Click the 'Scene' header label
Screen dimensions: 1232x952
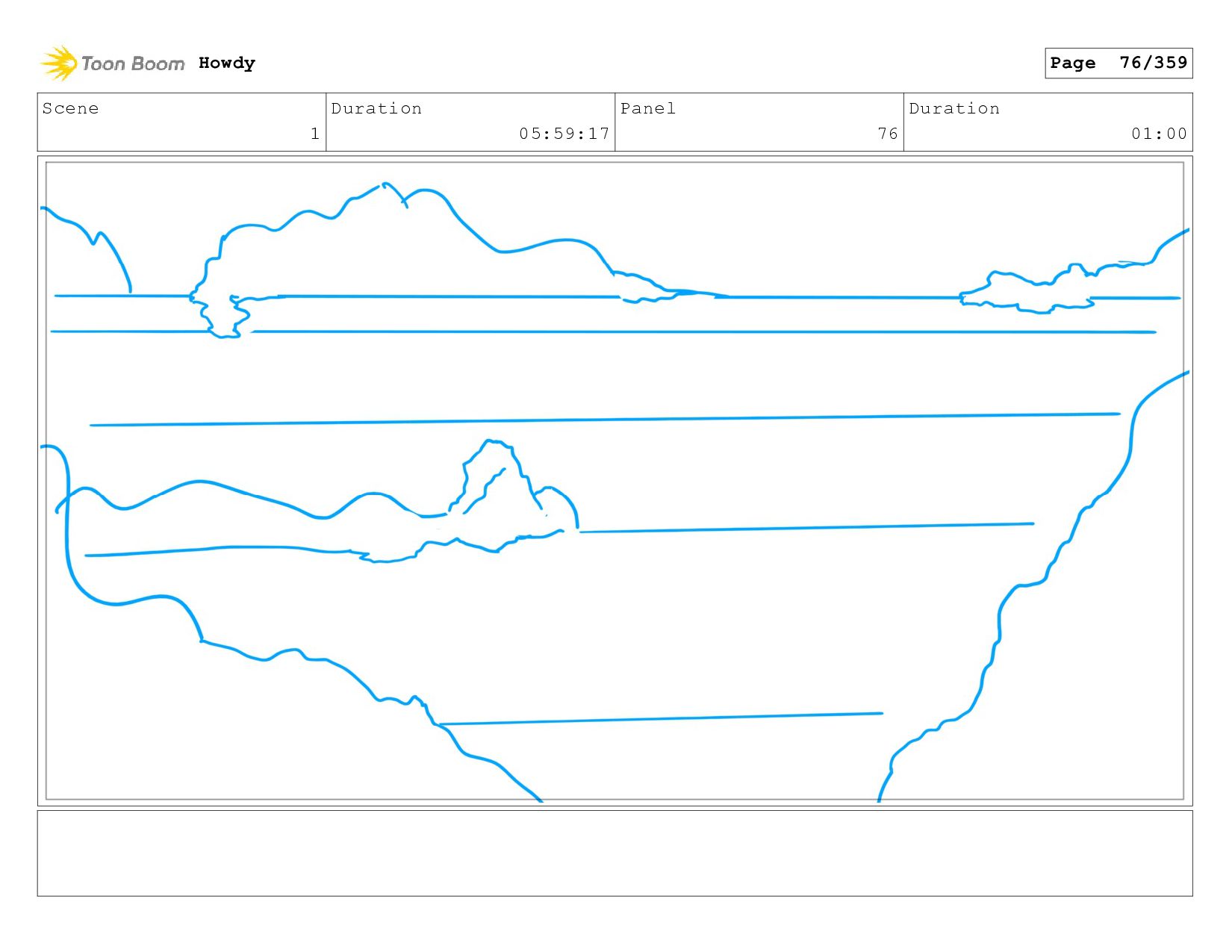point(70,108)
